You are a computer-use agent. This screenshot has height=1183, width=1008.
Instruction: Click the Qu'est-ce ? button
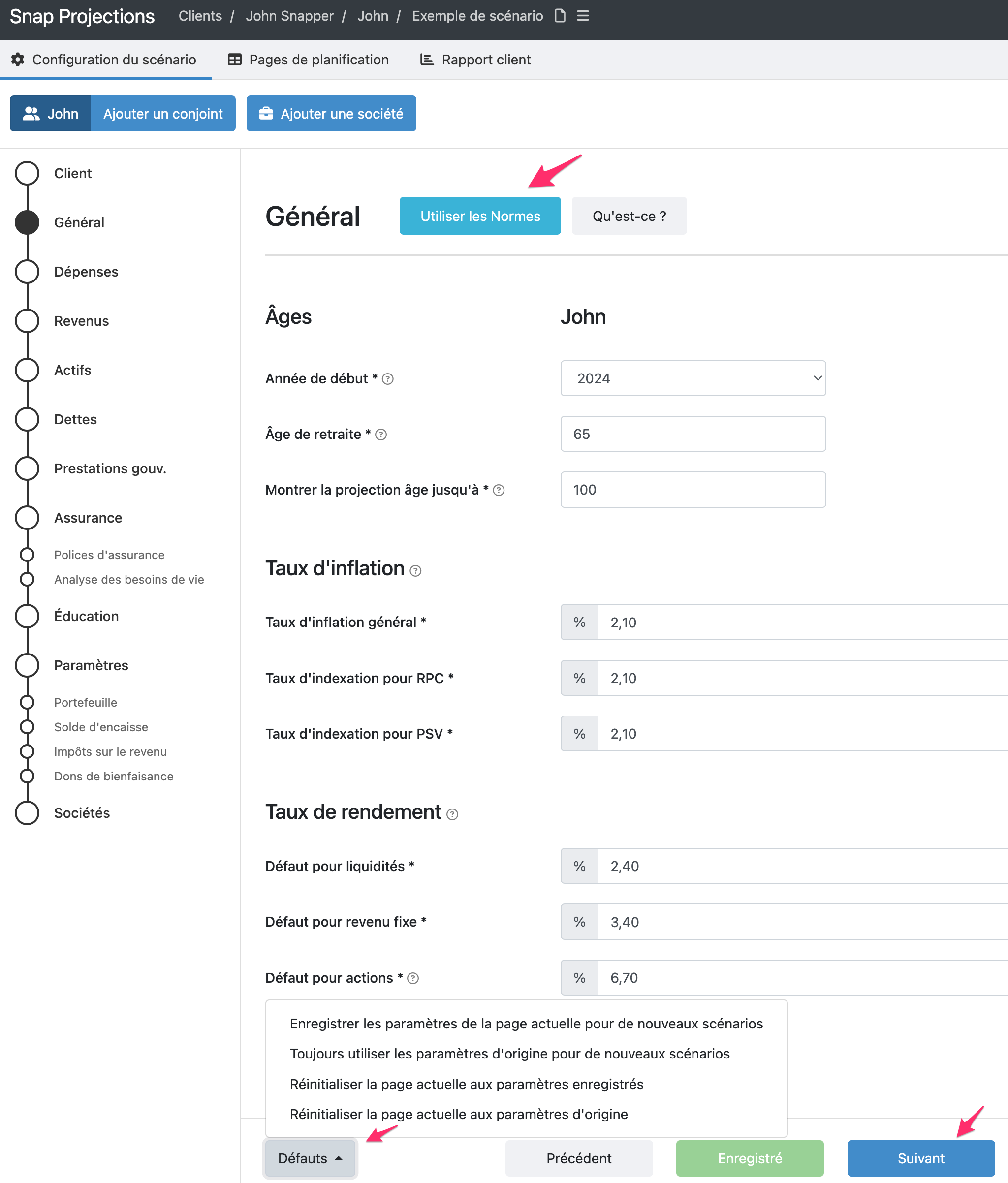pos(629,216)
